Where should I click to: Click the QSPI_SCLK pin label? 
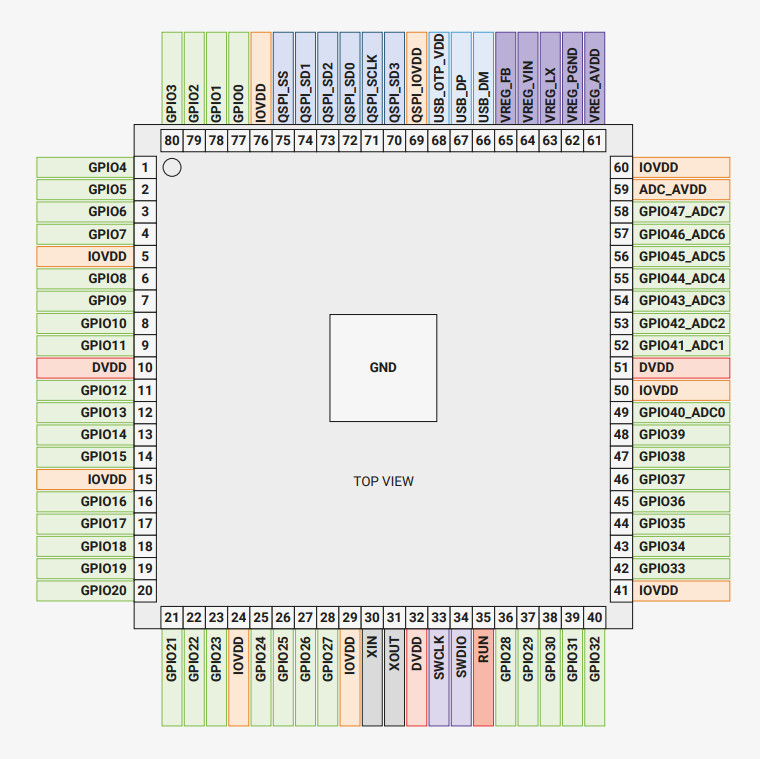tap(372, 78)
